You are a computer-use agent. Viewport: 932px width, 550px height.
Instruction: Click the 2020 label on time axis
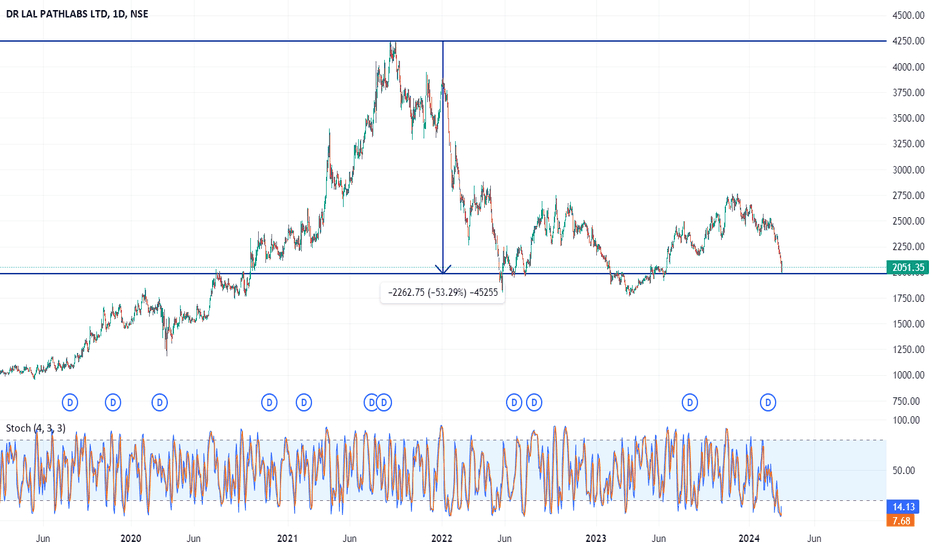[131, 538]
